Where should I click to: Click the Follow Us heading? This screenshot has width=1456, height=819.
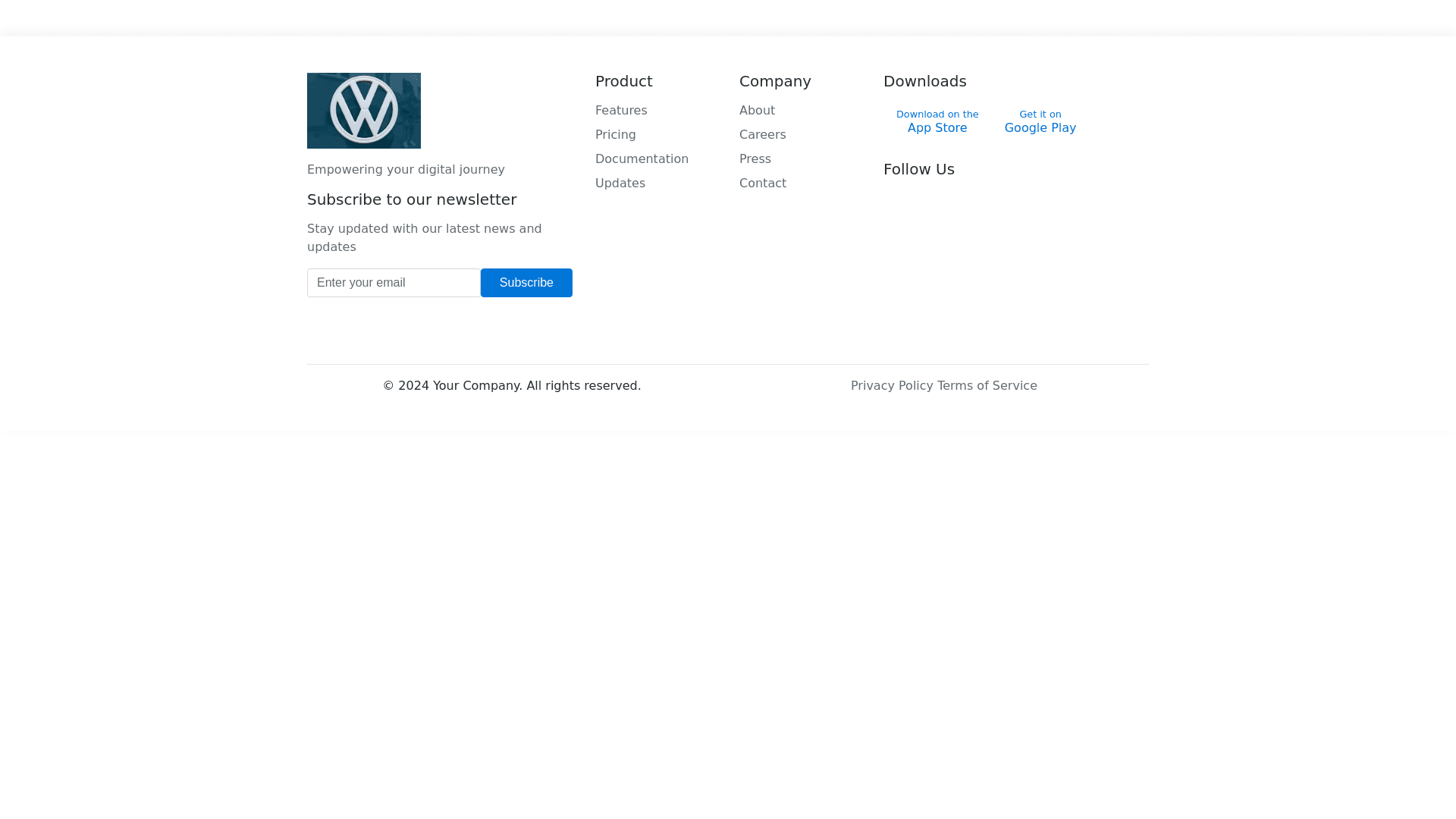(918, 169)
